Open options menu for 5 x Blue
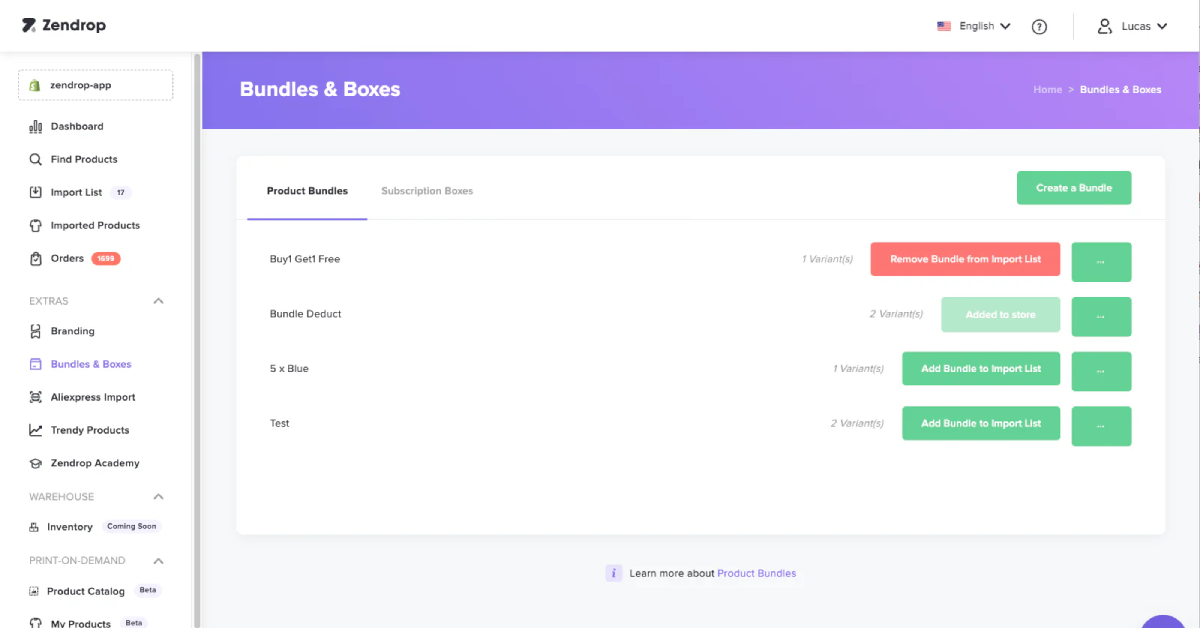 click(x=1101, y=372)
